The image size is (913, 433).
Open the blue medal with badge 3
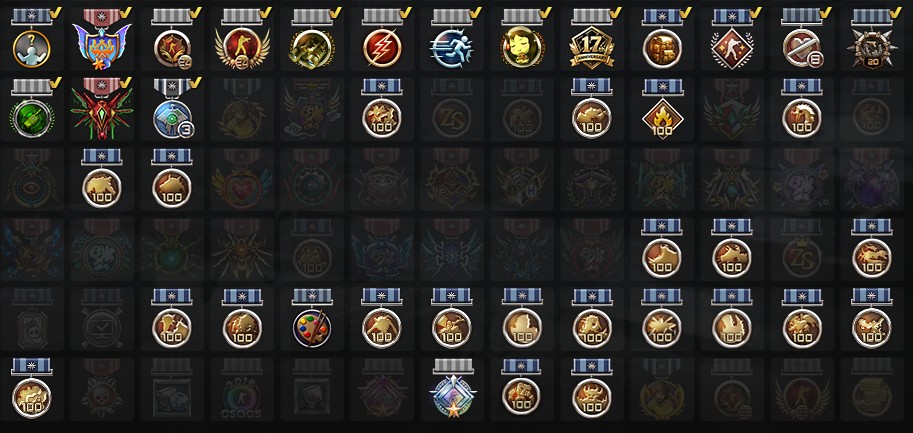coord(172,109)
